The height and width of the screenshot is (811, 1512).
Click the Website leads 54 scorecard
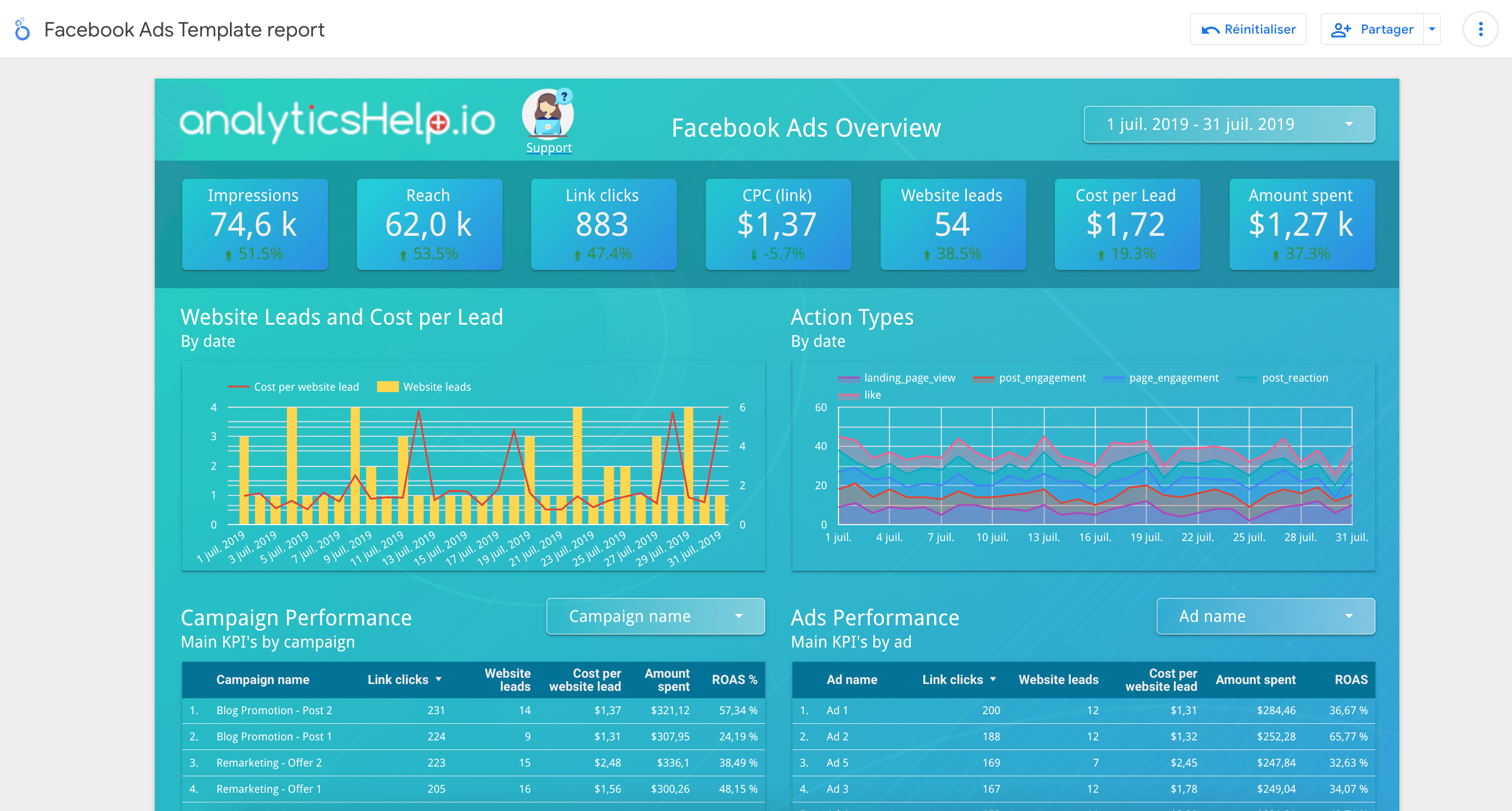click(952, 224)
